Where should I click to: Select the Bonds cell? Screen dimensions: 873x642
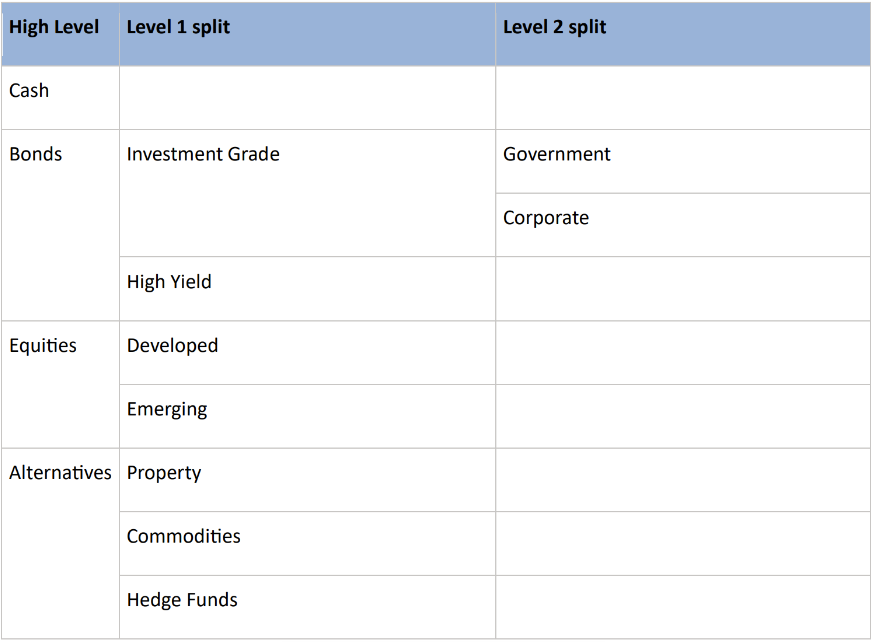tap(60, 226)
